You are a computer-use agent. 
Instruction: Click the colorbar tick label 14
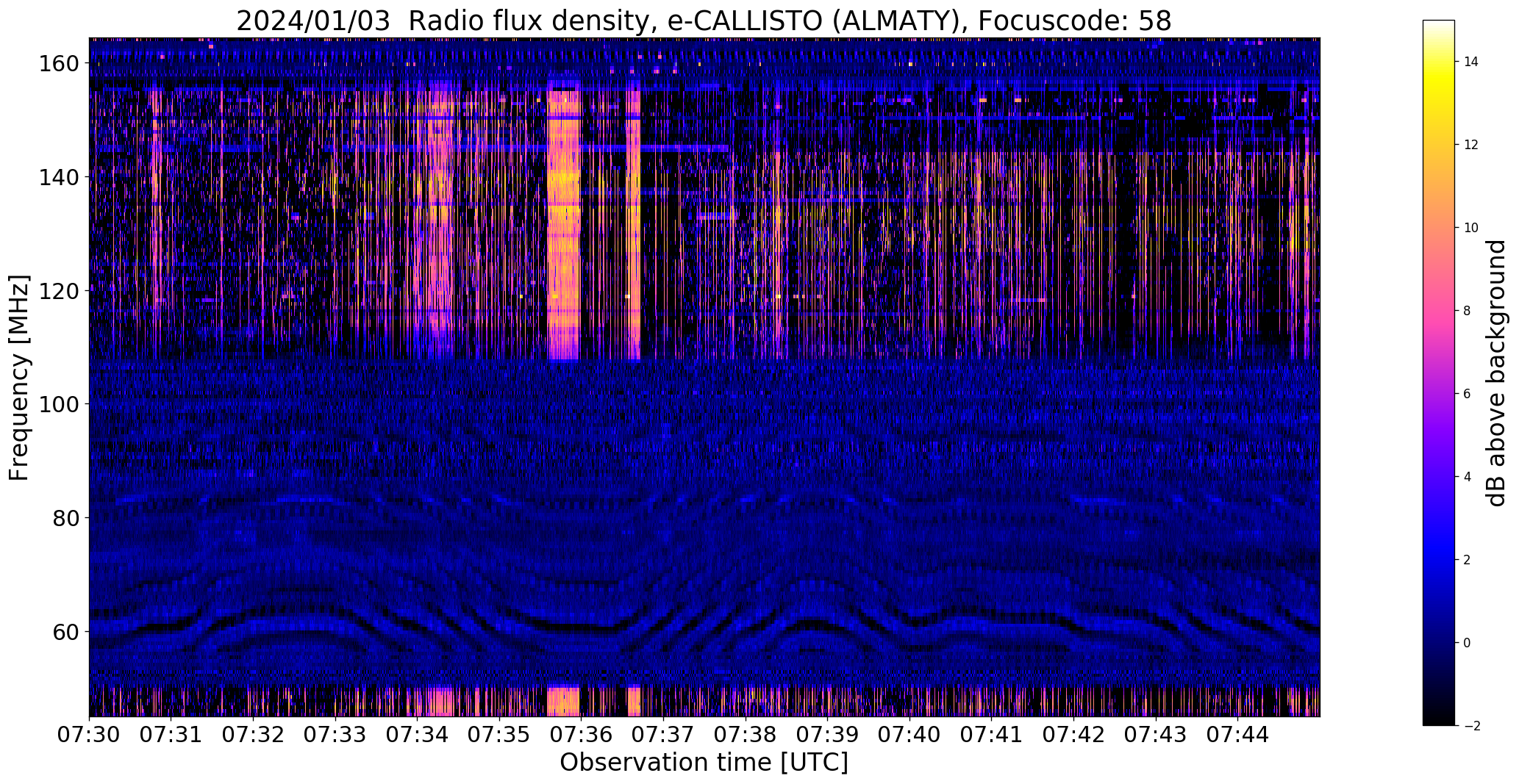pos(1471,62)
